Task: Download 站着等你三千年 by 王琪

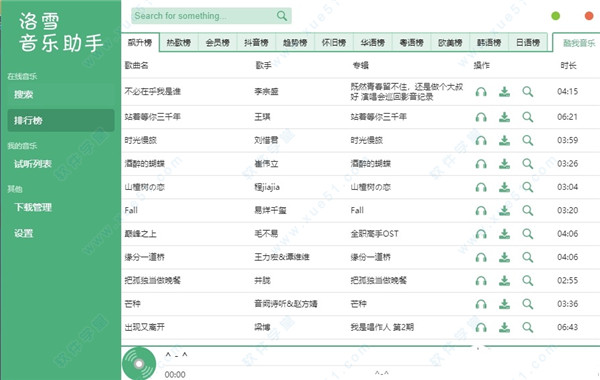Action: [504, 117]
